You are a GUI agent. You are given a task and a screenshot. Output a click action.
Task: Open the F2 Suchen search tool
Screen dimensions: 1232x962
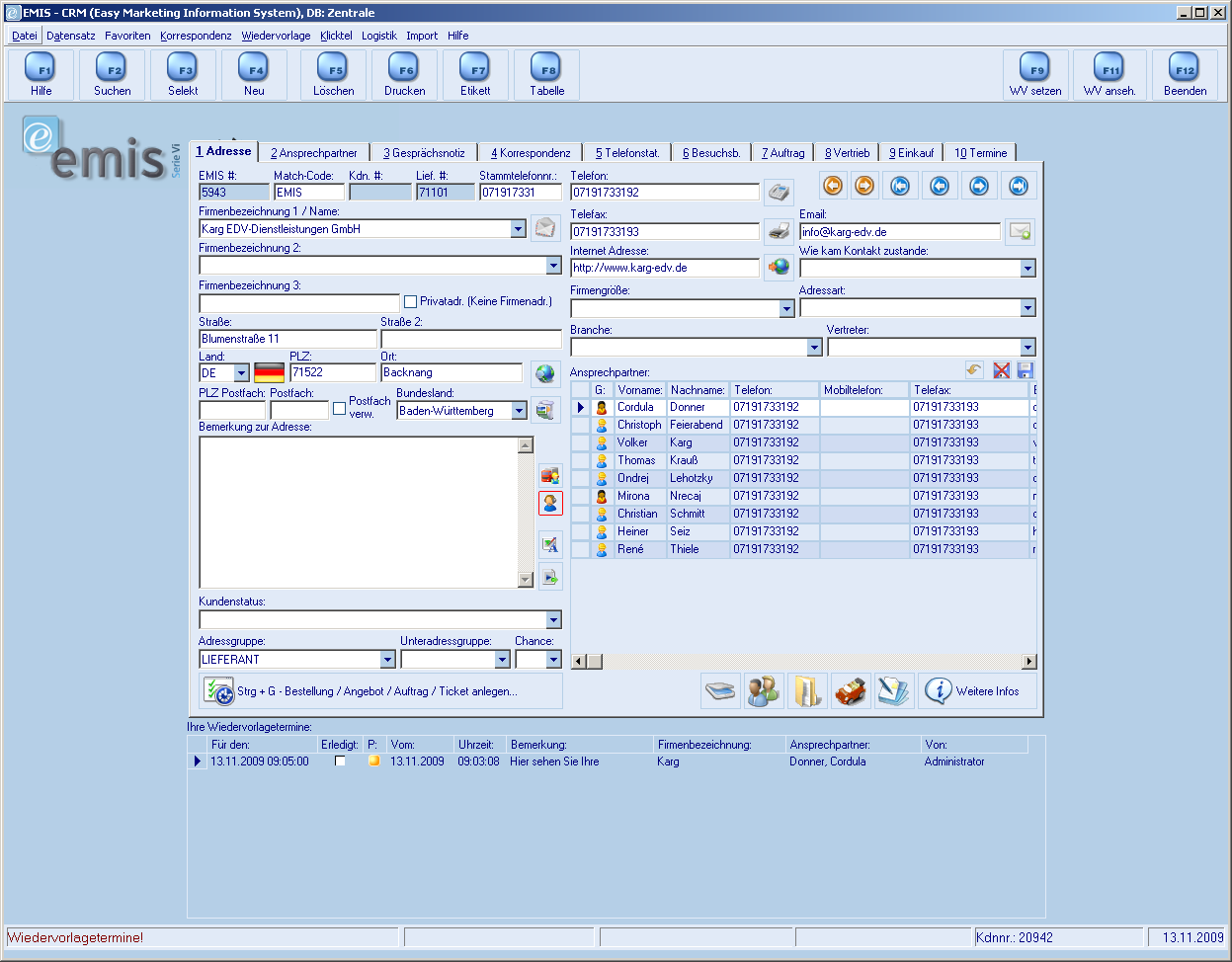pos(113,75)
